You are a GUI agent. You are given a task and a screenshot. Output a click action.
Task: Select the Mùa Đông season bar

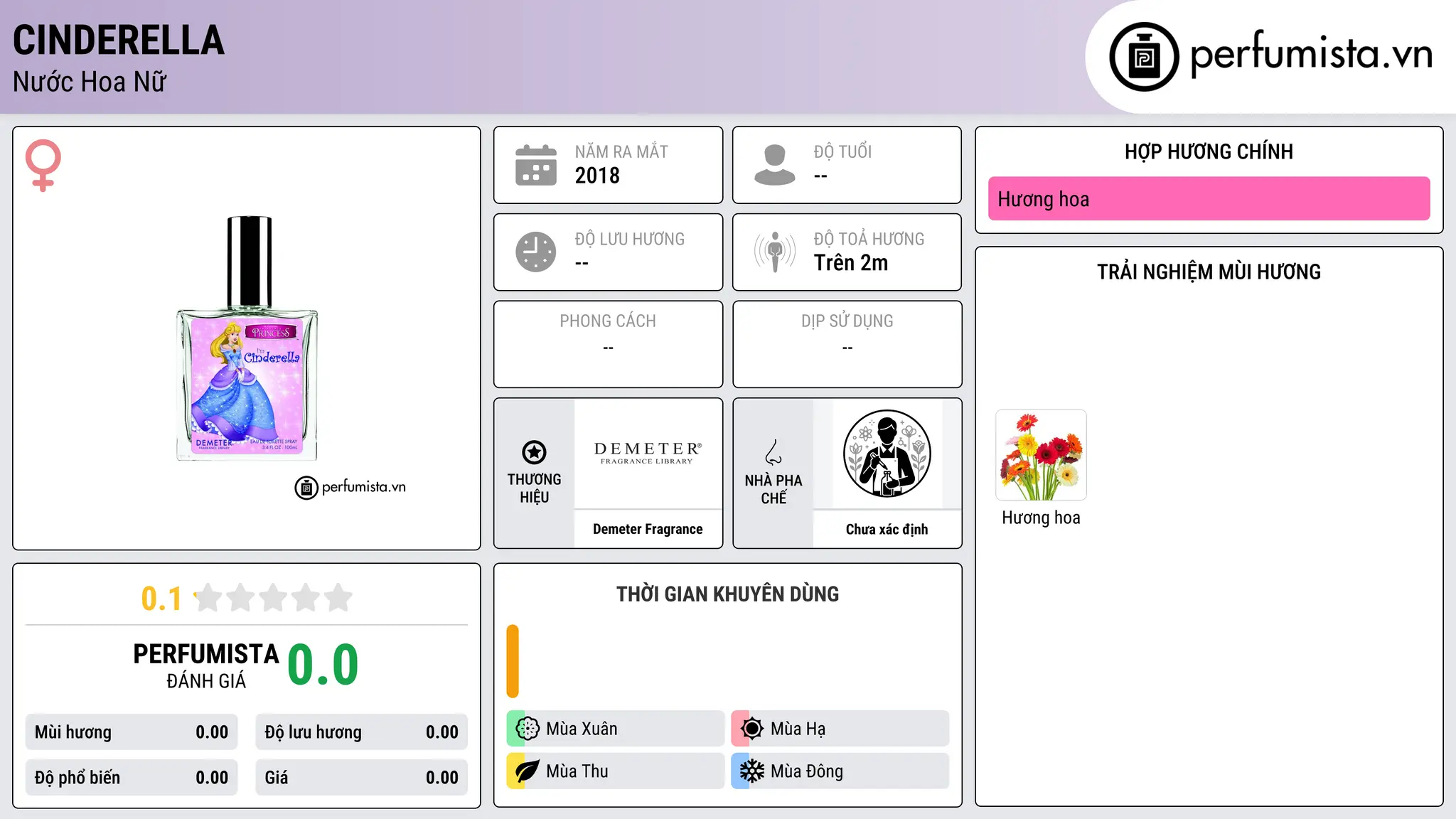coord(840,771)
